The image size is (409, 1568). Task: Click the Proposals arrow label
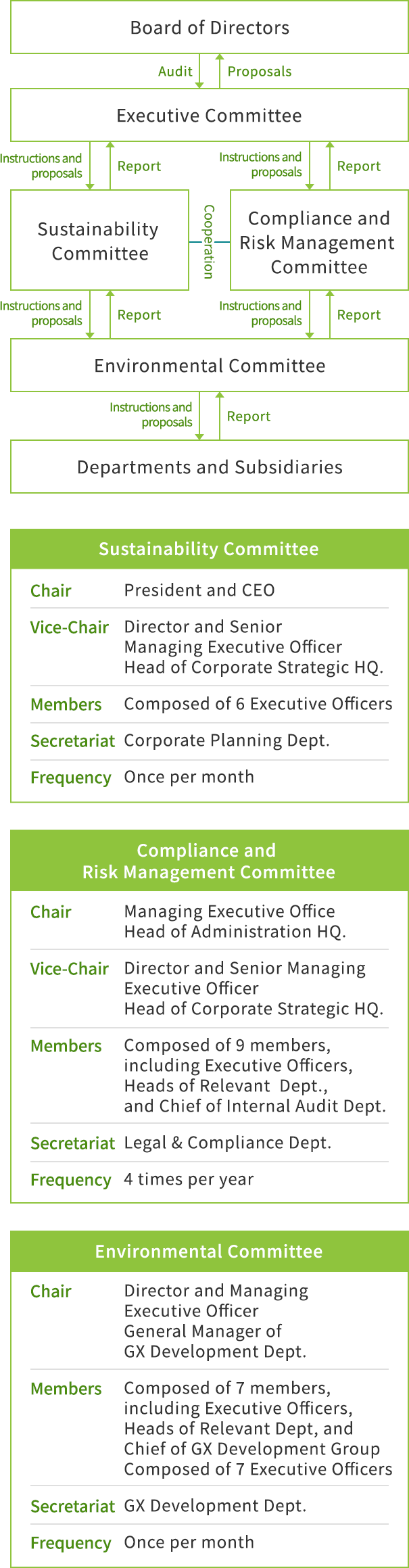coord(260,71)
